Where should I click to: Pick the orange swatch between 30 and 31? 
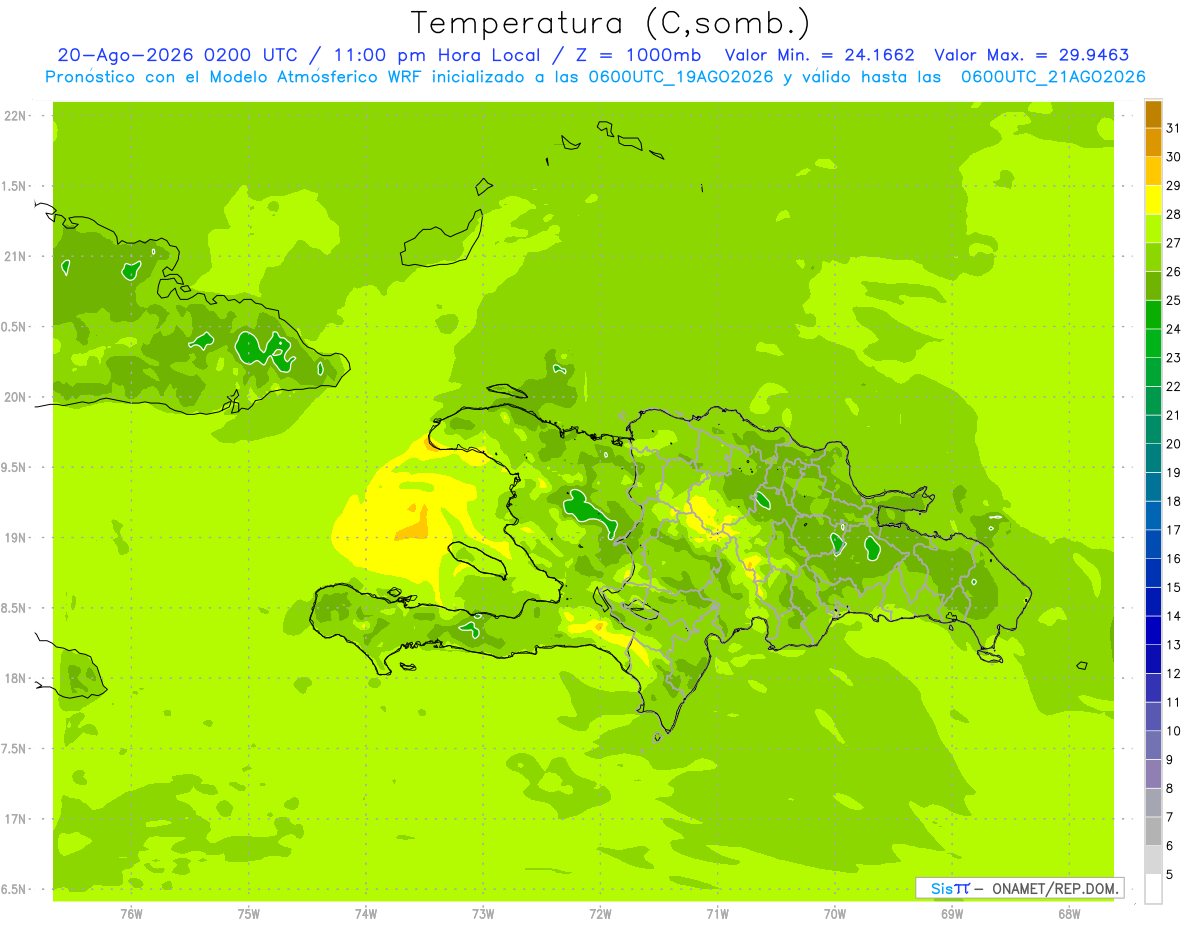click(x=1153, y=142)
